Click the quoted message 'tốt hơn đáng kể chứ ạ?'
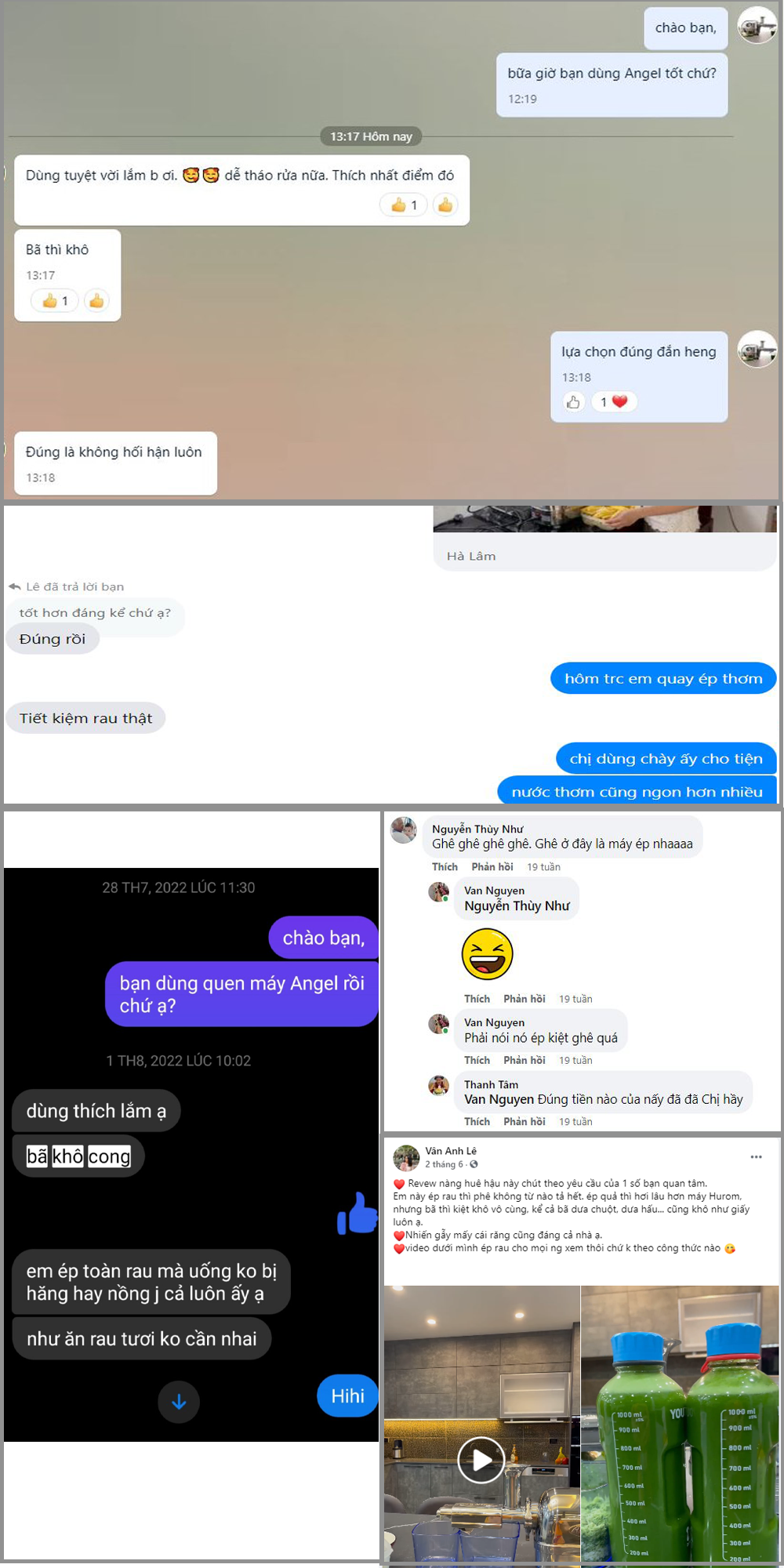Viewport: 784px width, 1568px height. click(95, 613)
